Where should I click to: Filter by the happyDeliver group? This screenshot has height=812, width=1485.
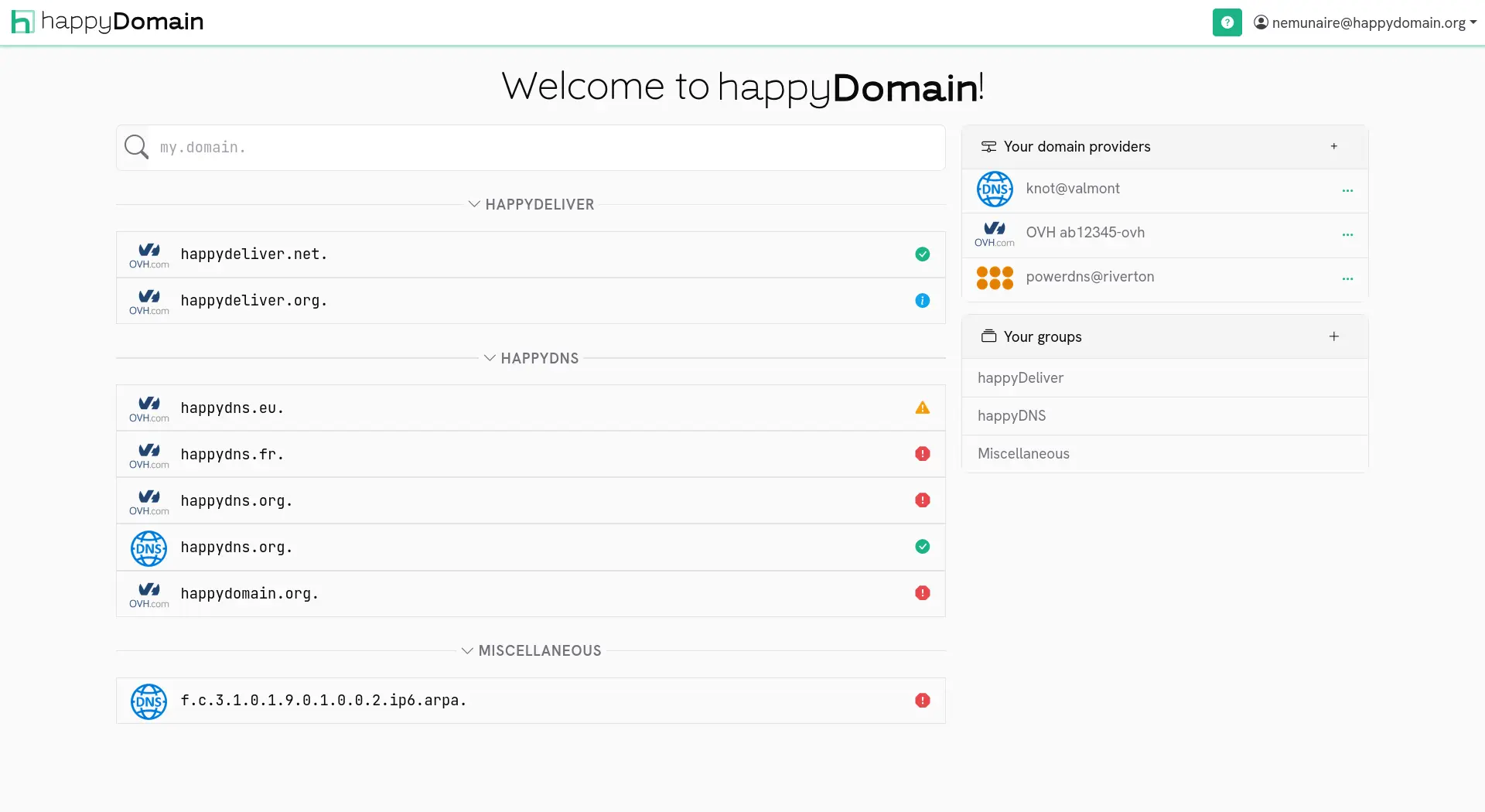pos(1164,378)
